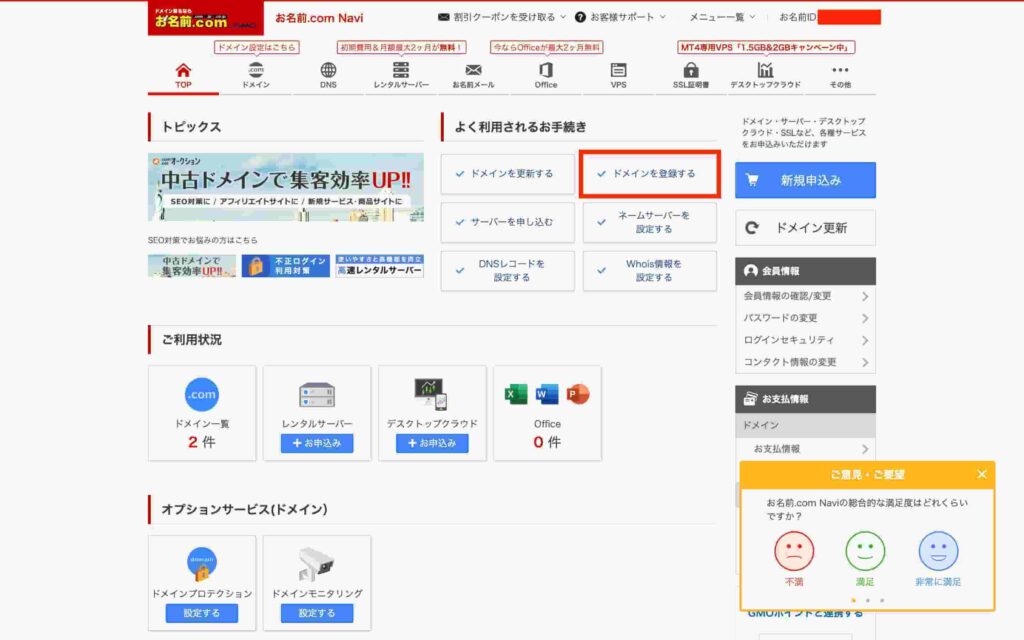This screenshot has height=640, width=1024.
Task: Click the shopping cart icon on 新規申込み
Action: (752, 180)
